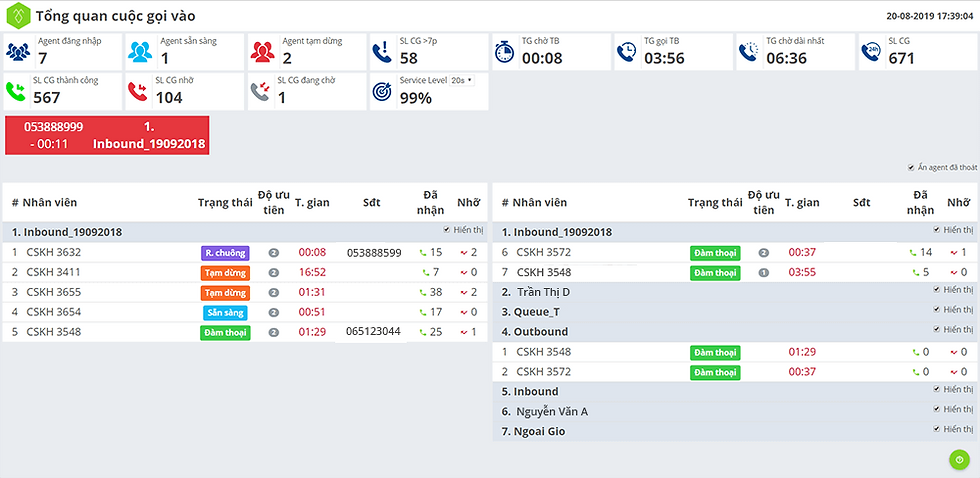Click missed-call icon in CSKH 3548 row 5
The height and width of the screenshot is (478, 980).
pos(464,332)
